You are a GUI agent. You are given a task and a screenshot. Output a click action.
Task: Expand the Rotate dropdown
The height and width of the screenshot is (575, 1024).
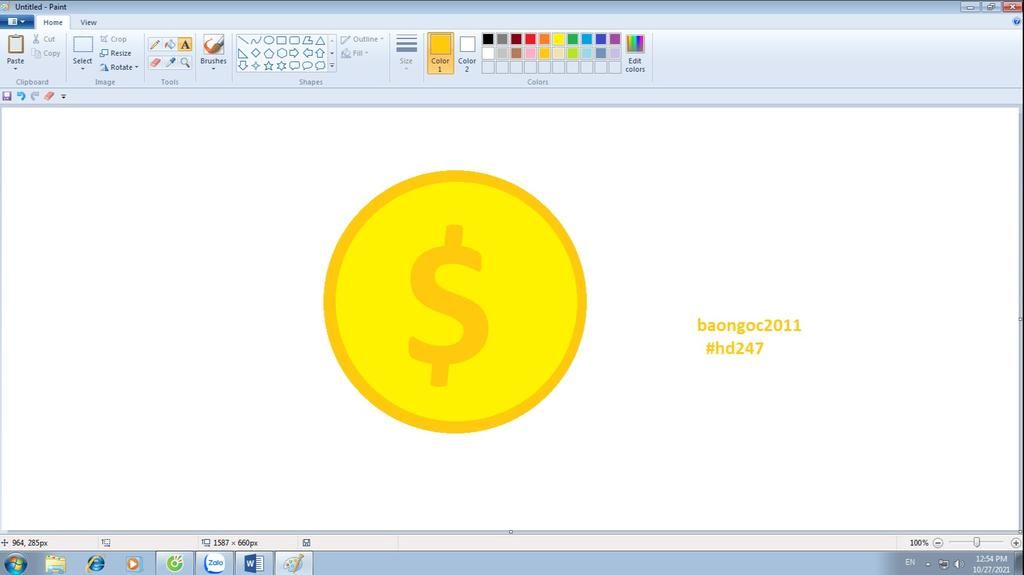pos(136,67)
